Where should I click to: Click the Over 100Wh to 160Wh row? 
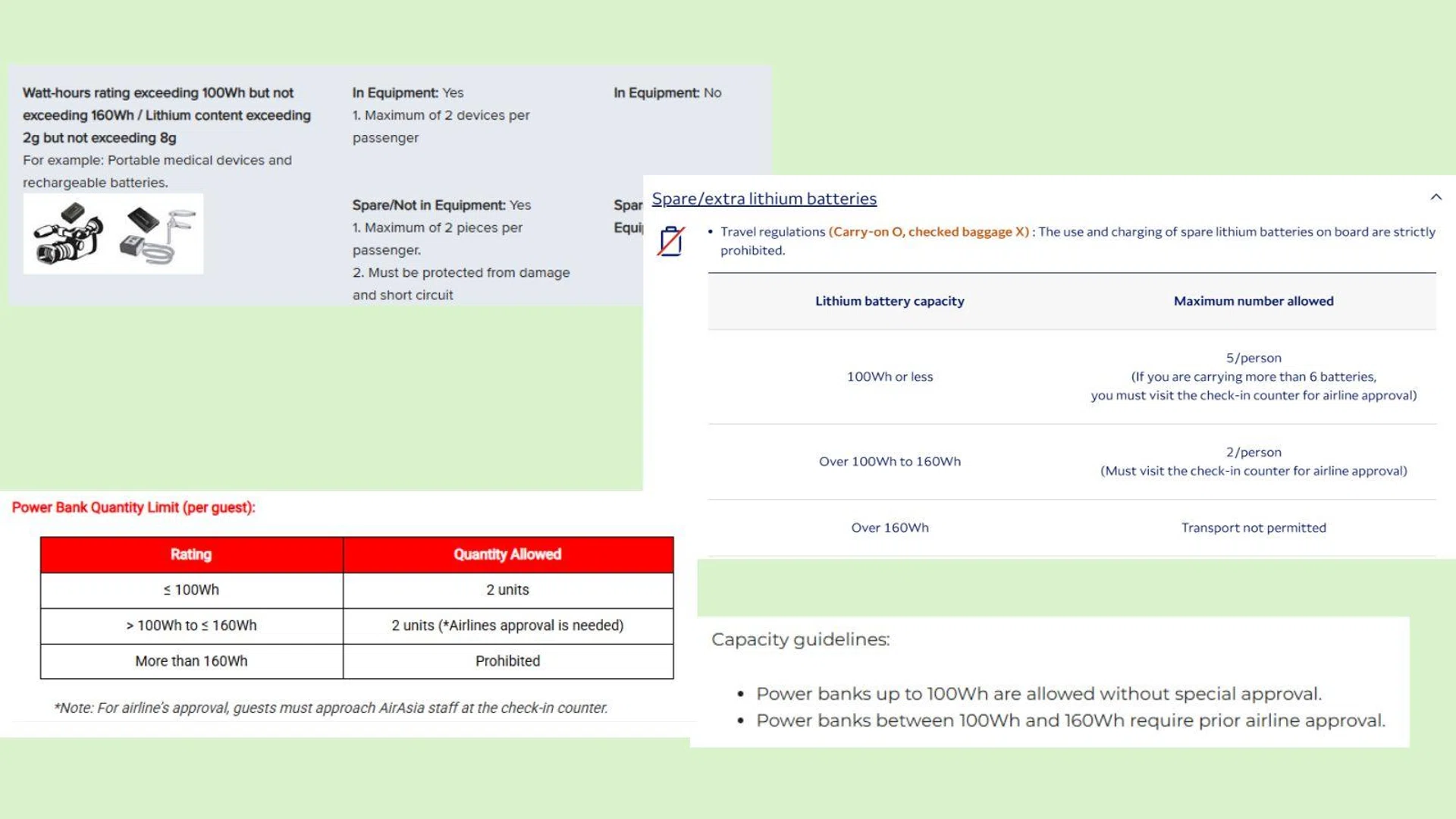(x=890, y=461)
